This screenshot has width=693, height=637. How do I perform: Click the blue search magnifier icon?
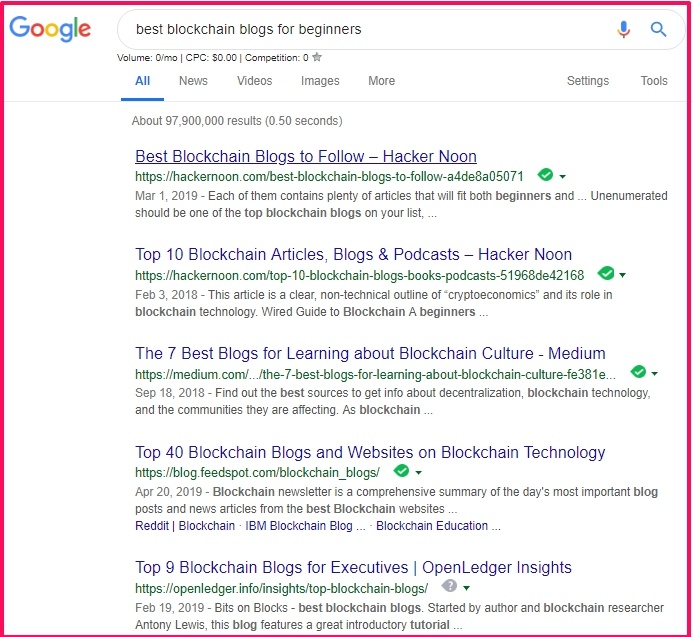658,29
